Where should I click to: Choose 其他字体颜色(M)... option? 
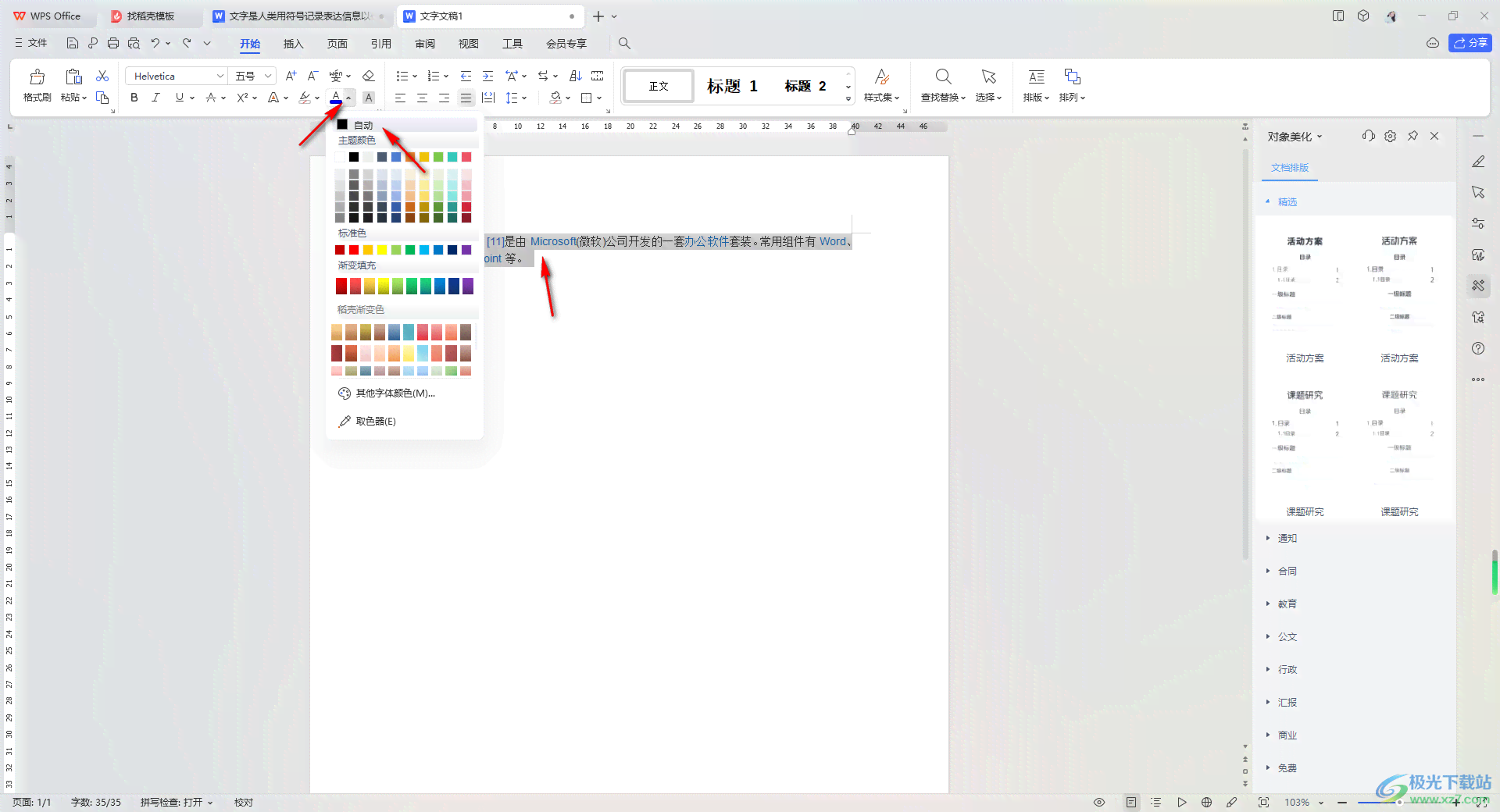[x=387, y=394]
